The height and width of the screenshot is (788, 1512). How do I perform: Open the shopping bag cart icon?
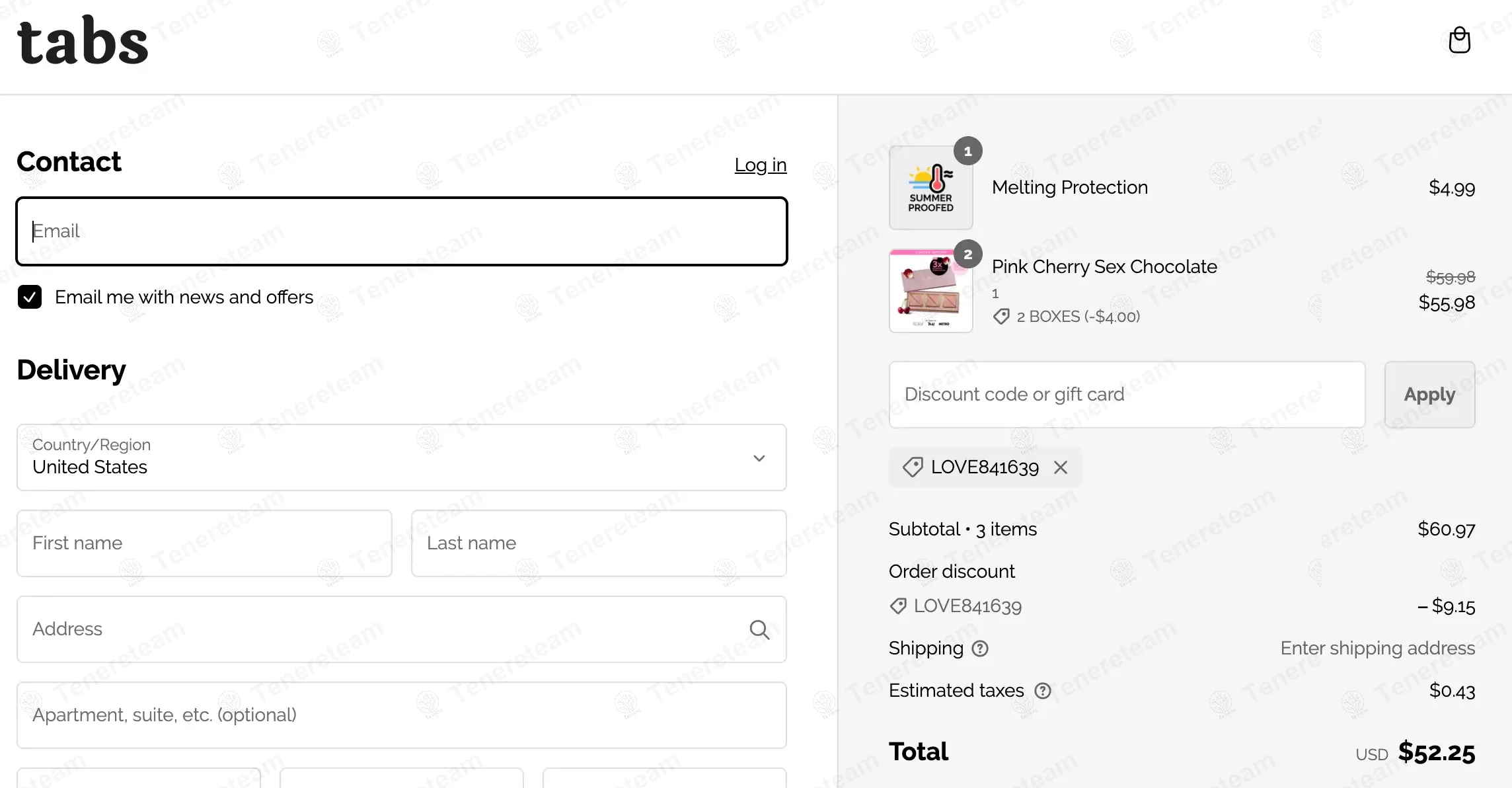pos(1459,41)
